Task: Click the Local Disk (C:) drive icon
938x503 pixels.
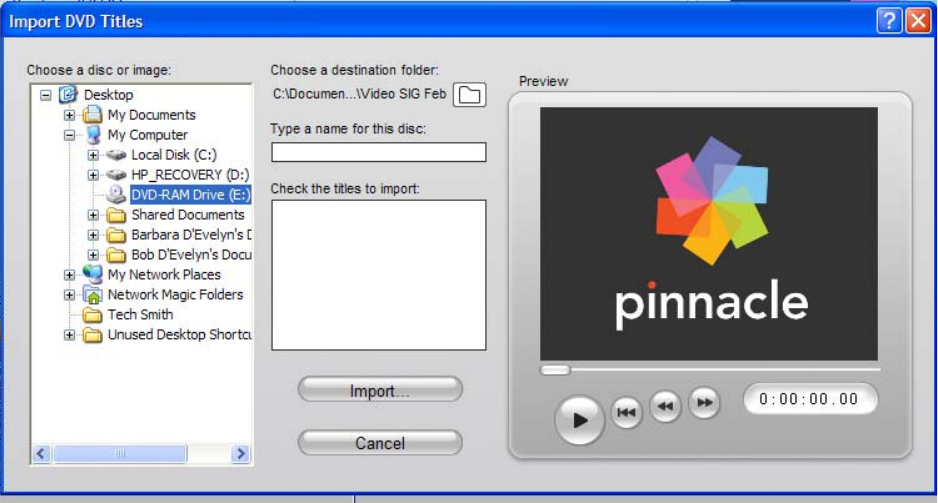Action: [116, 155]
